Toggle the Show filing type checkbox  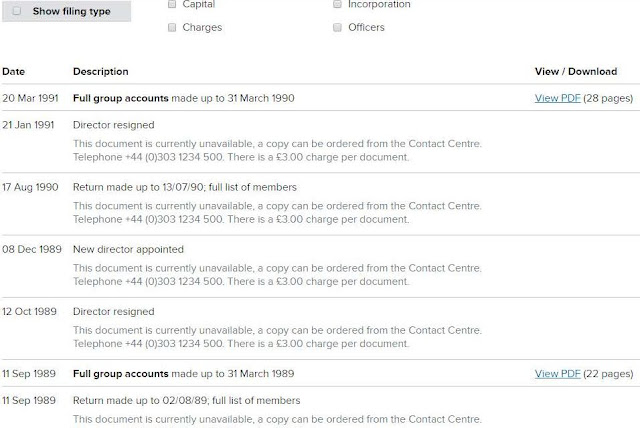pos(16,12)
